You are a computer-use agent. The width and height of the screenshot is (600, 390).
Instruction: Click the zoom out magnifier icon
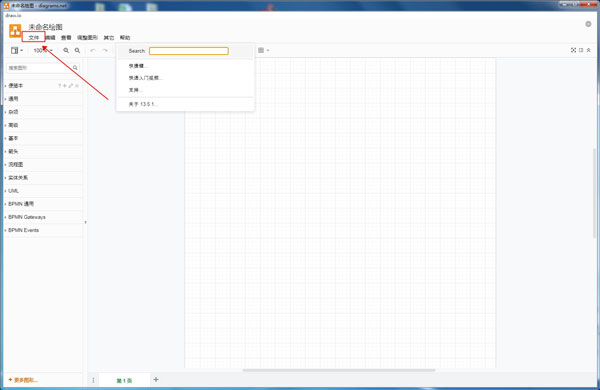(77, 50)
